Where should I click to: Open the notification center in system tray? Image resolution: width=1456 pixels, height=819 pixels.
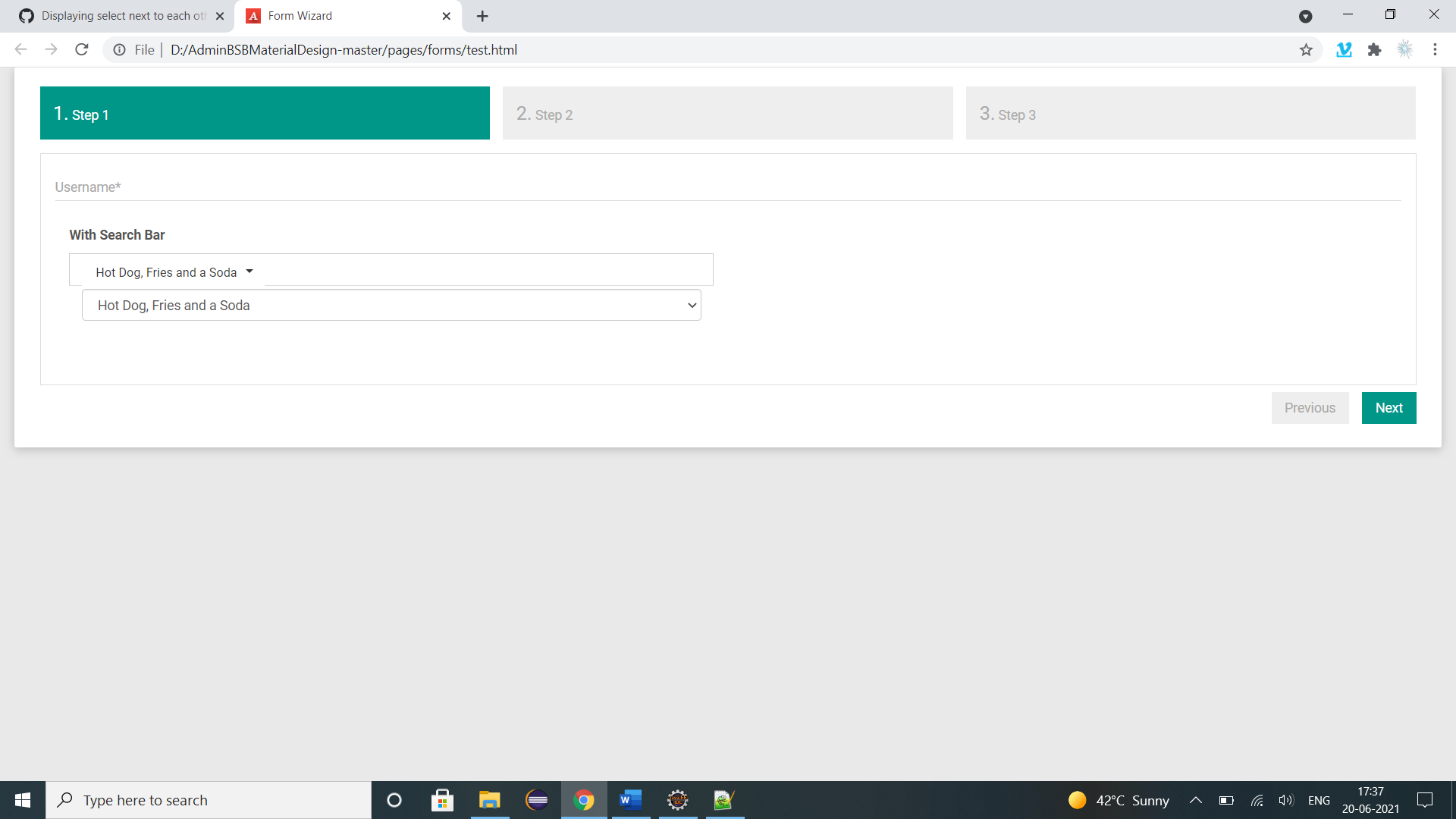1425,800
